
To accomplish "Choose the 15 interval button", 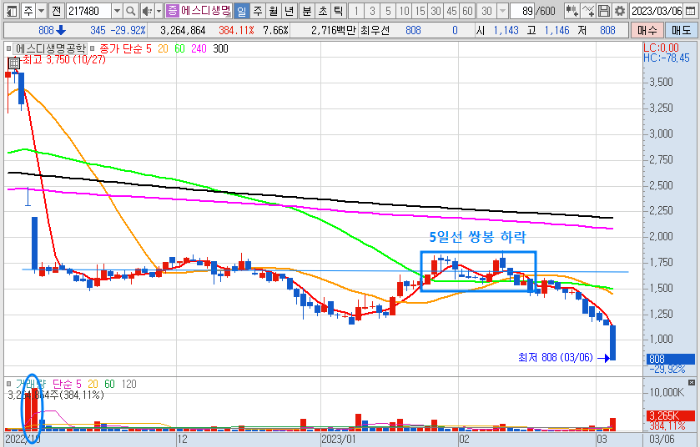I will tap(420, 10).
